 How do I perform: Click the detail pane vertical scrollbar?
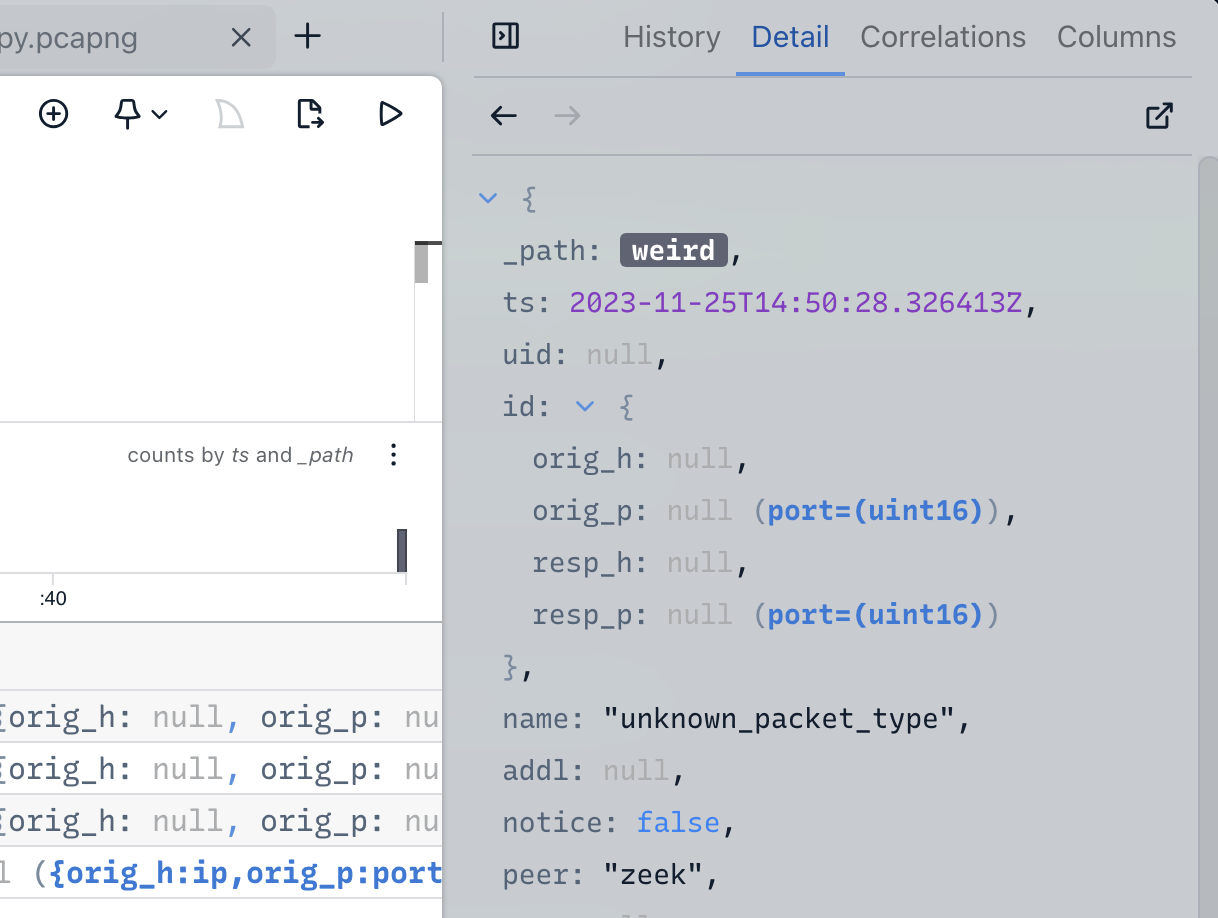click(1208, 537)
